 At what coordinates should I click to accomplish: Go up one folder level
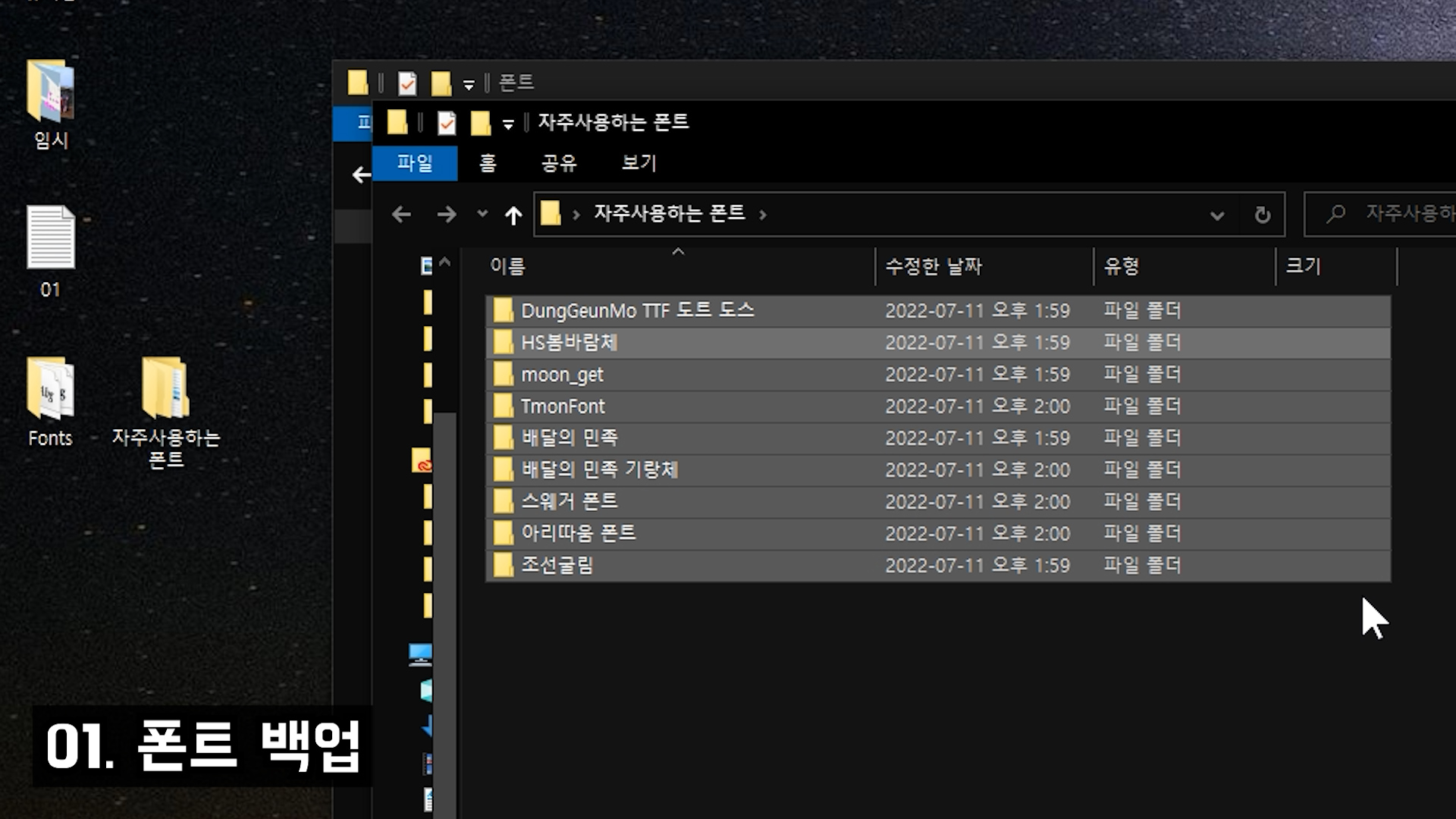pyautogui.click(x=513, y=215)
